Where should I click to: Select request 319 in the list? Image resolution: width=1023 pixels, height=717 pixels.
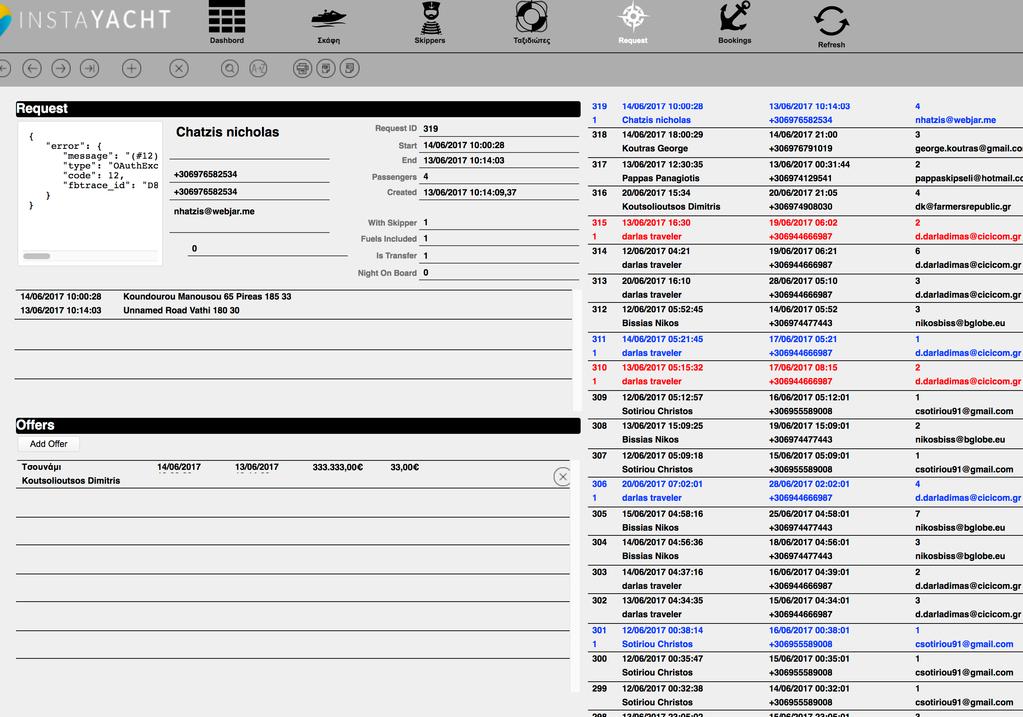(x=805, y=113)
